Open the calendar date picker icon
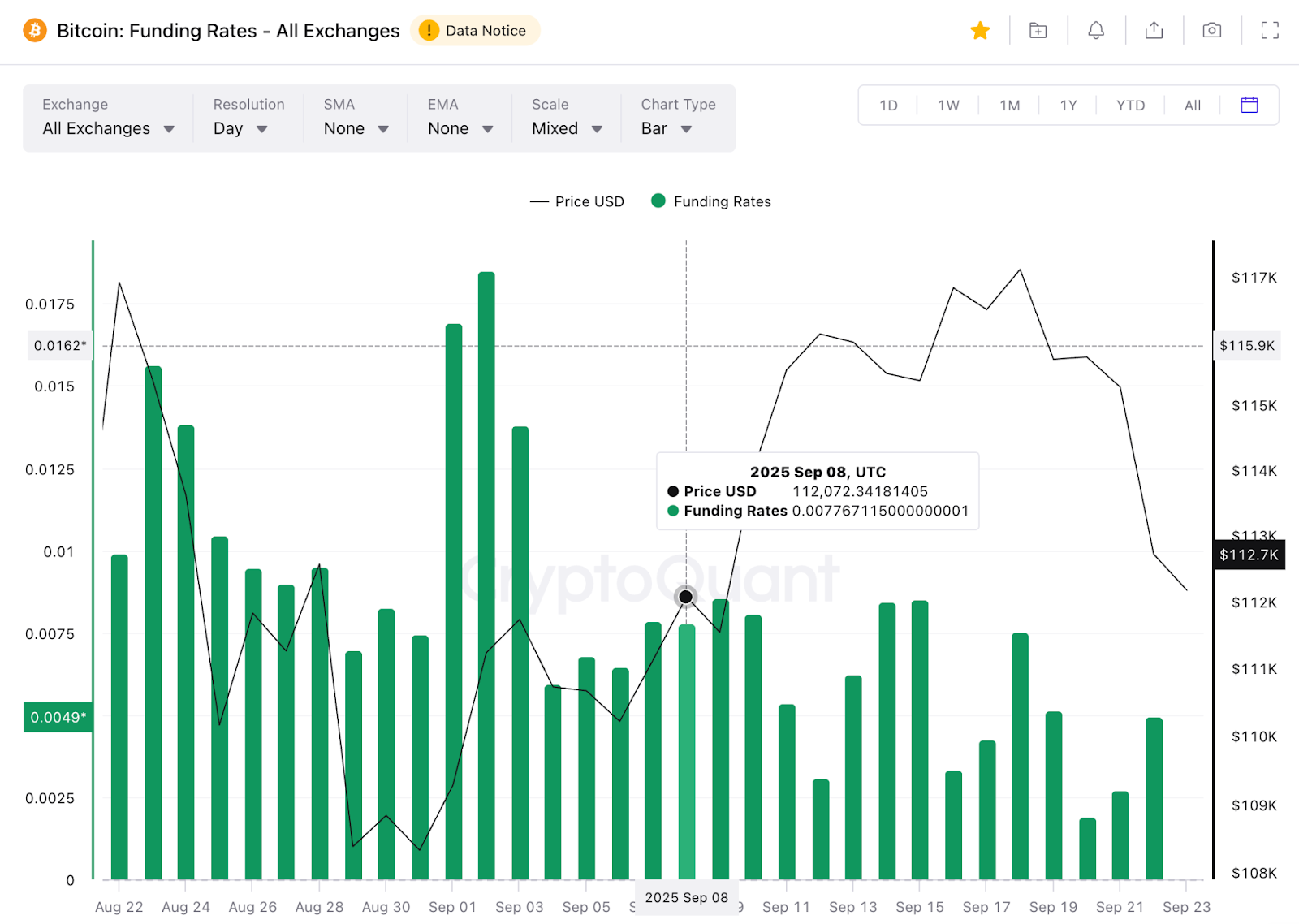Viewport: 1299px width, 924px height. tap(1249, 105)
